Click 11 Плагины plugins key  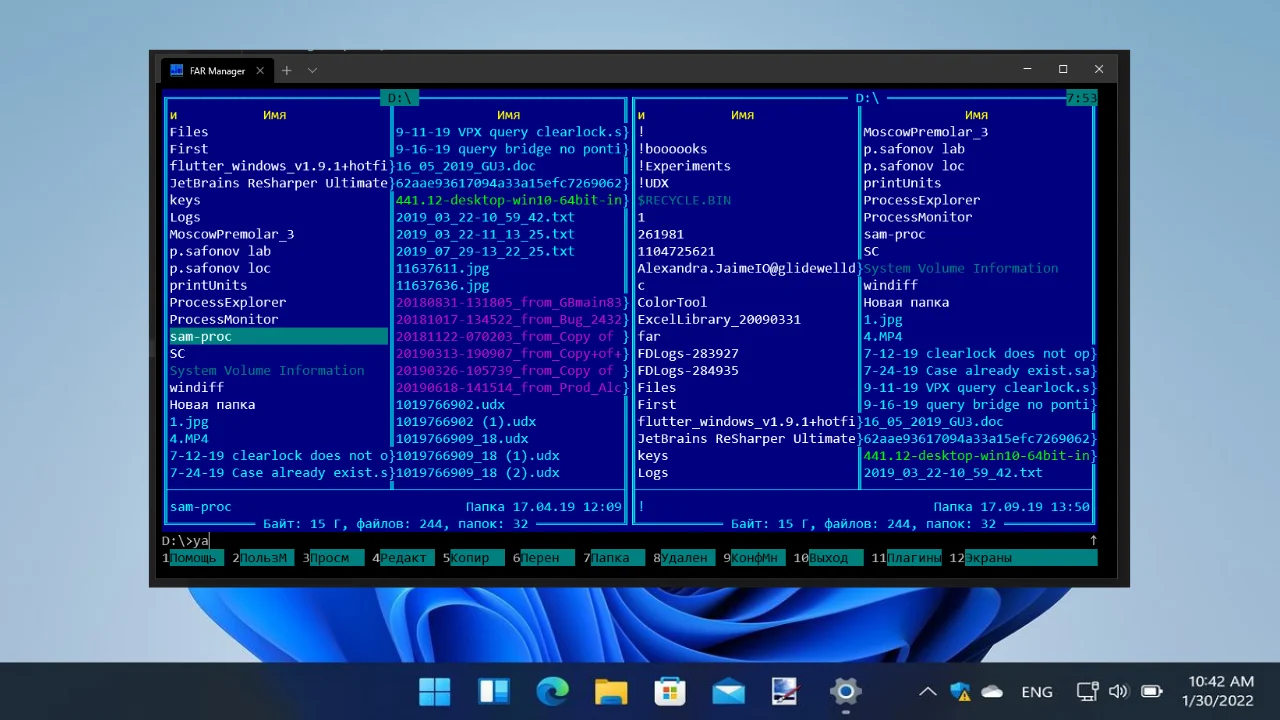pos(906,558)
